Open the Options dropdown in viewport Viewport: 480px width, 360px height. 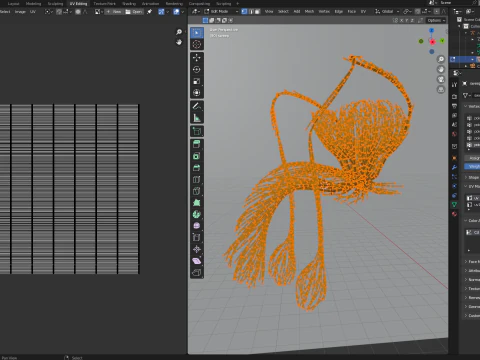click(x=436, y=21)
